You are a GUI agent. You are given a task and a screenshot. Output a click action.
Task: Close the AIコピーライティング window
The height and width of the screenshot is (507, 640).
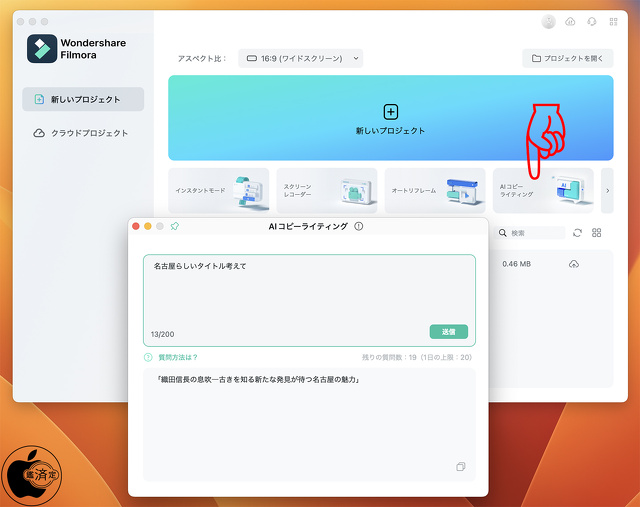pos(136,226)
